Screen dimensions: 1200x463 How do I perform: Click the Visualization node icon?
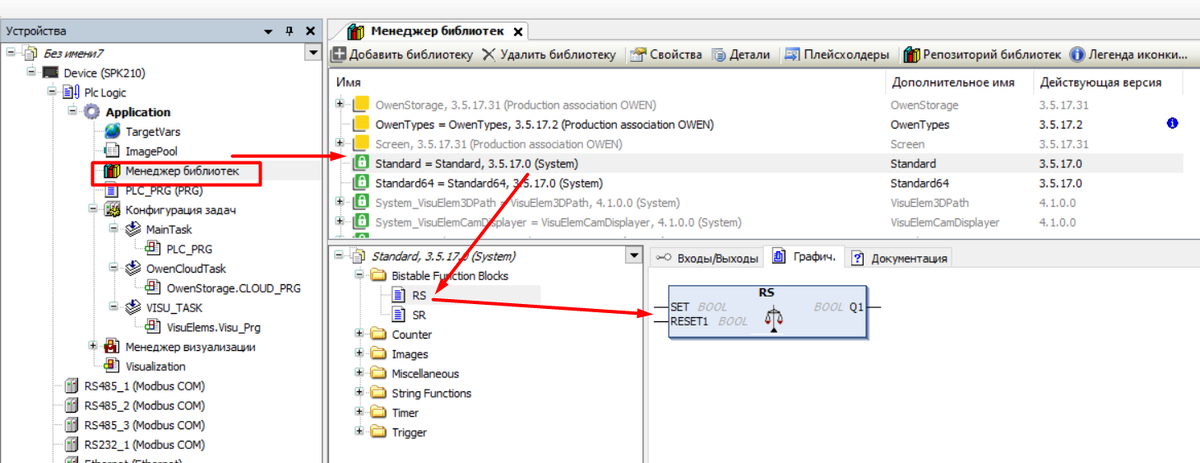[x=112, y=366]
